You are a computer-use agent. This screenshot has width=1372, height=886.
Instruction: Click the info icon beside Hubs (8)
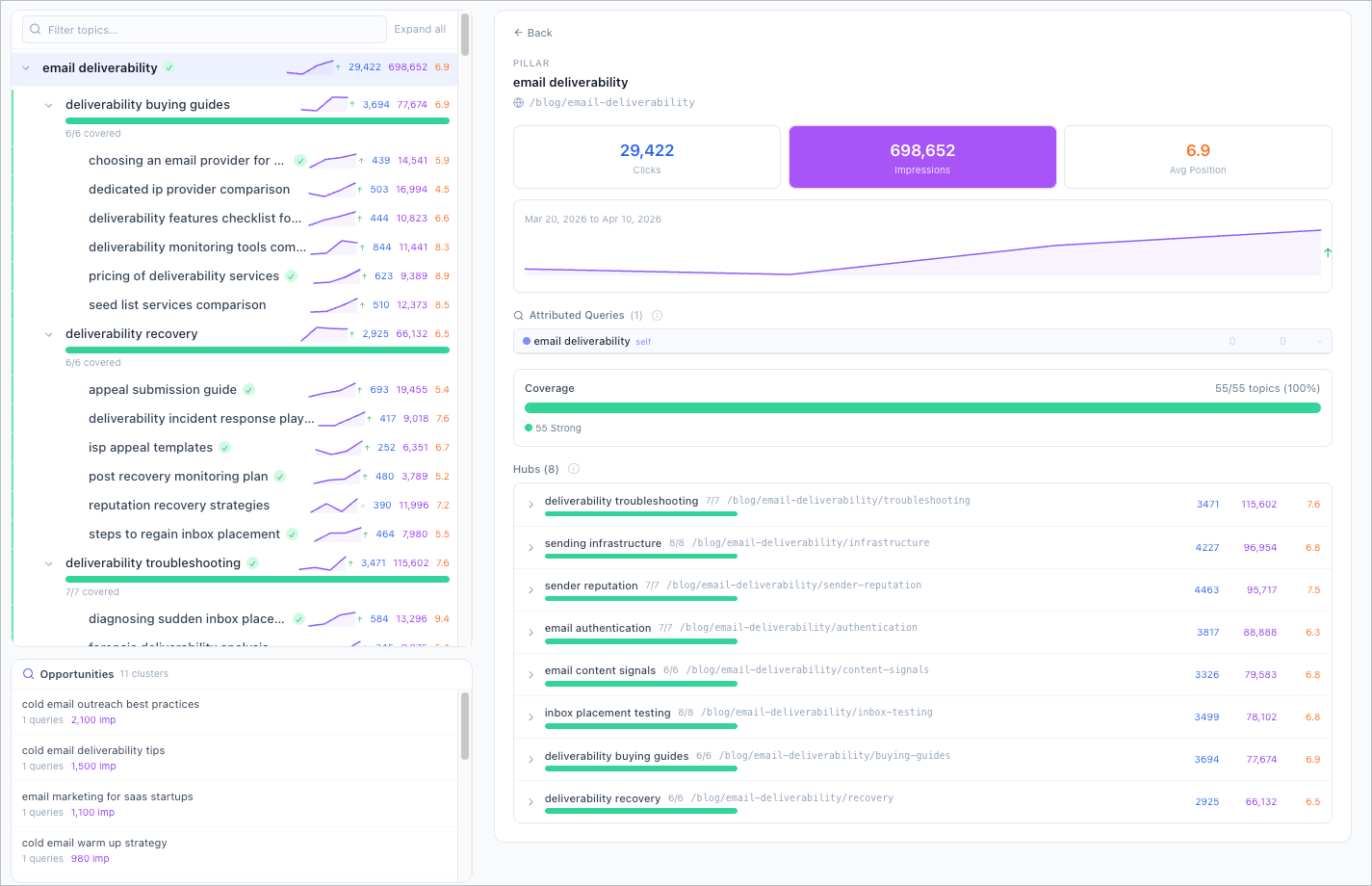pos(573,469)
